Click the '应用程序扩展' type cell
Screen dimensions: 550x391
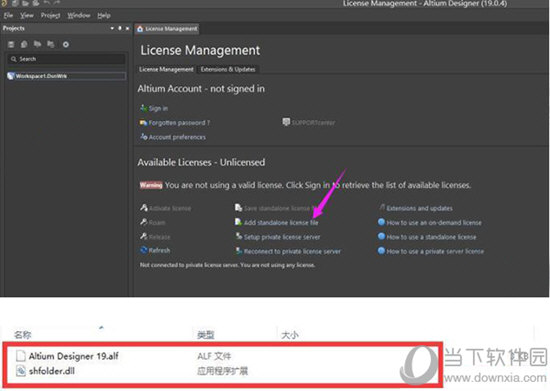(x=222, y=371)
